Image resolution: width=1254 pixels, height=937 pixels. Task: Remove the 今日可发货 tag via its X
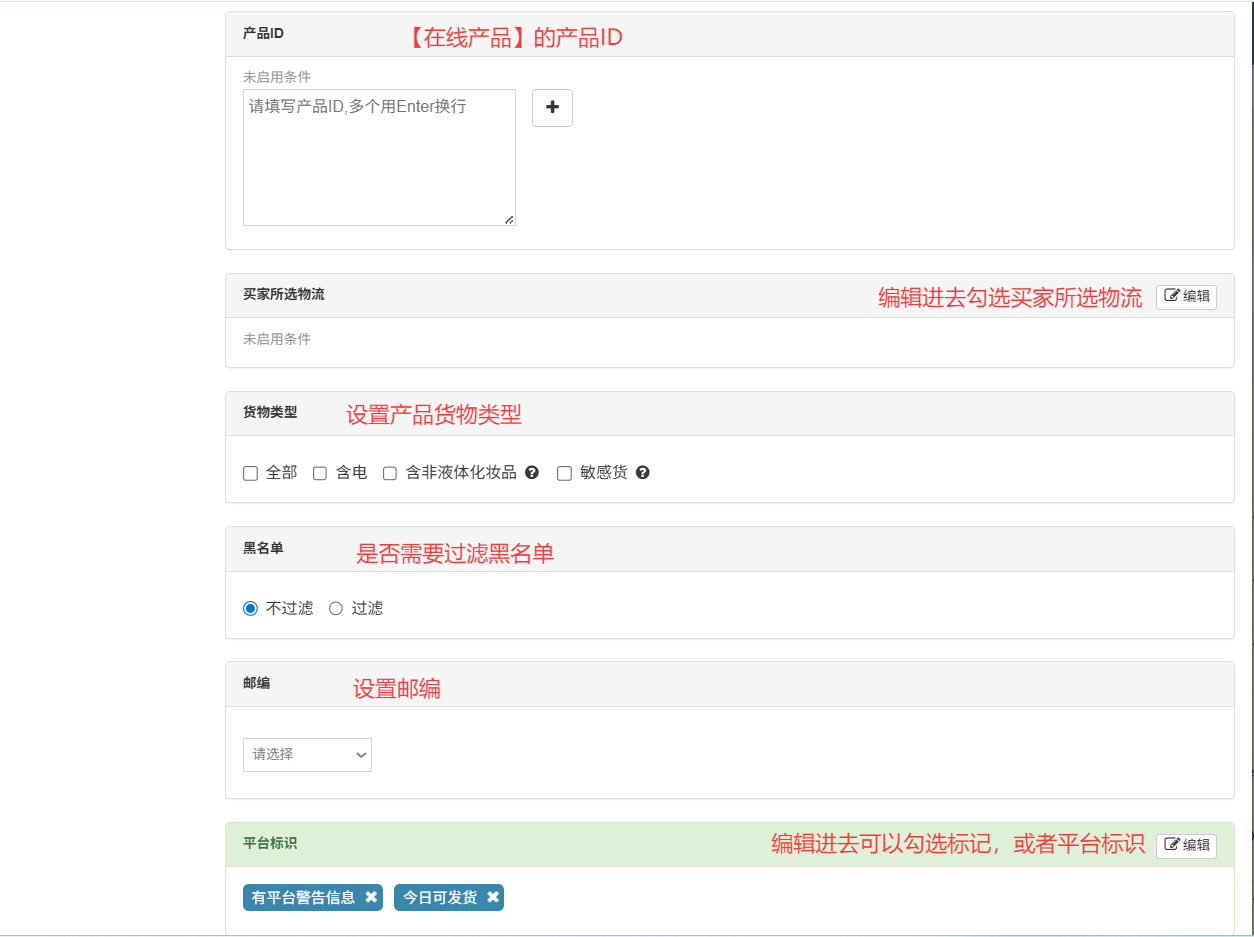[x=493, y=897]
